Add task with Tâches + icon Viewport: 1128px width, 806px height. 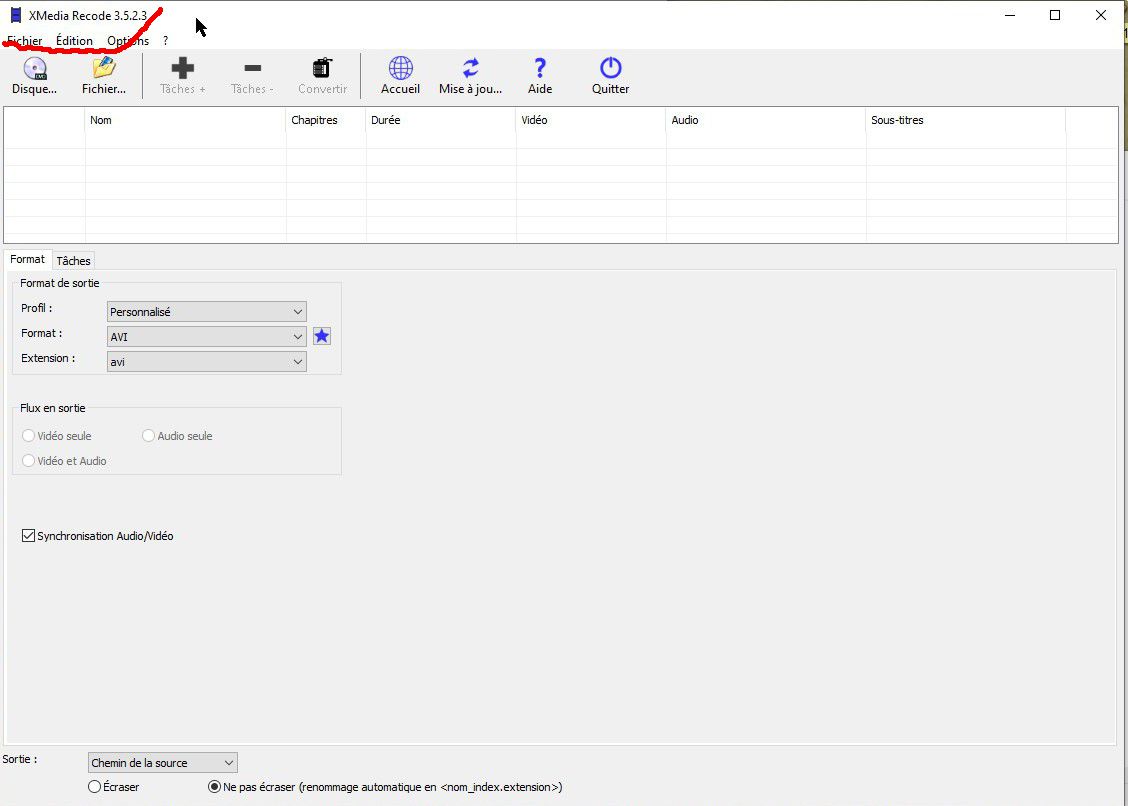pyautogui.click(x=183, y=69)
